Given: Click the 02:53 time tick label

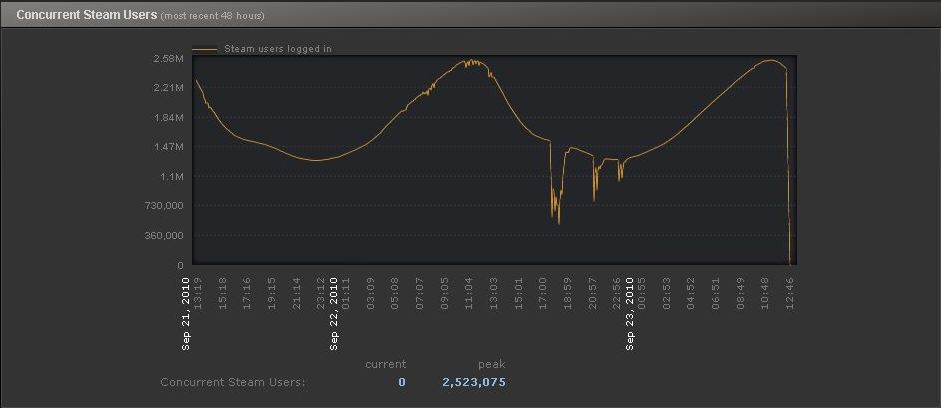Looking at the screenshot, I should [x=666, y=293].
